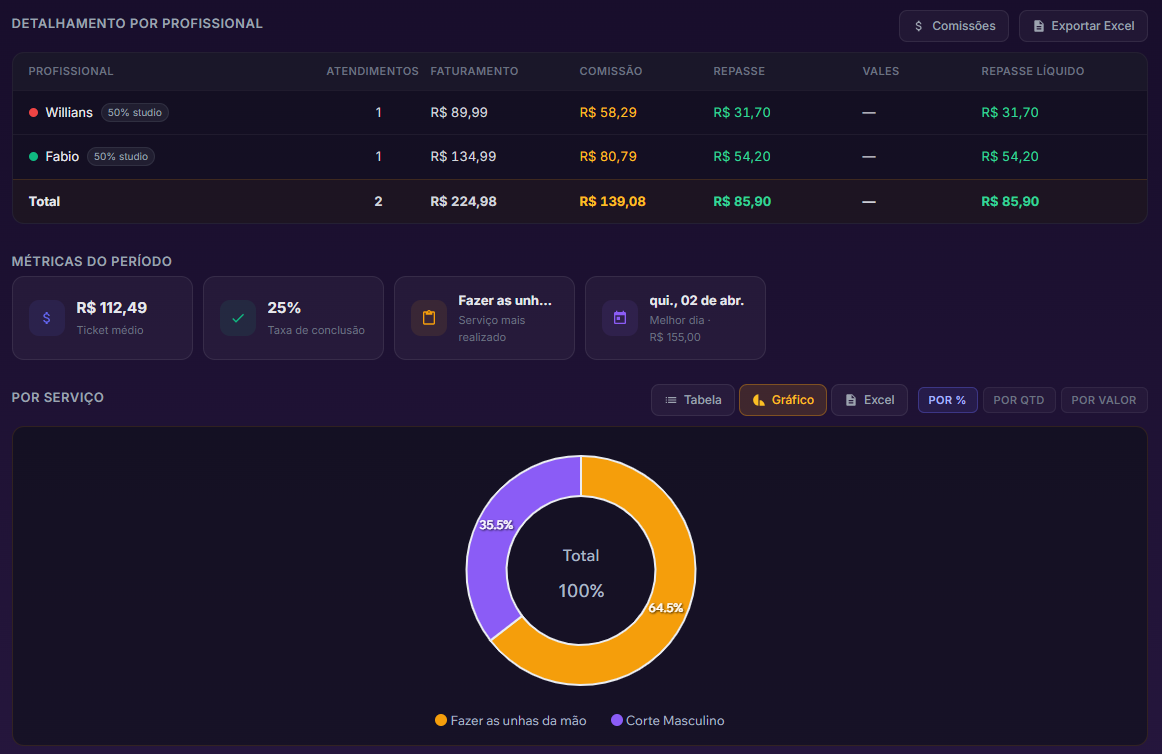This screenshot has width=1162, height=754.
Task: Click the calendar icon on Melhor dia card
Action: click(620, 318)
